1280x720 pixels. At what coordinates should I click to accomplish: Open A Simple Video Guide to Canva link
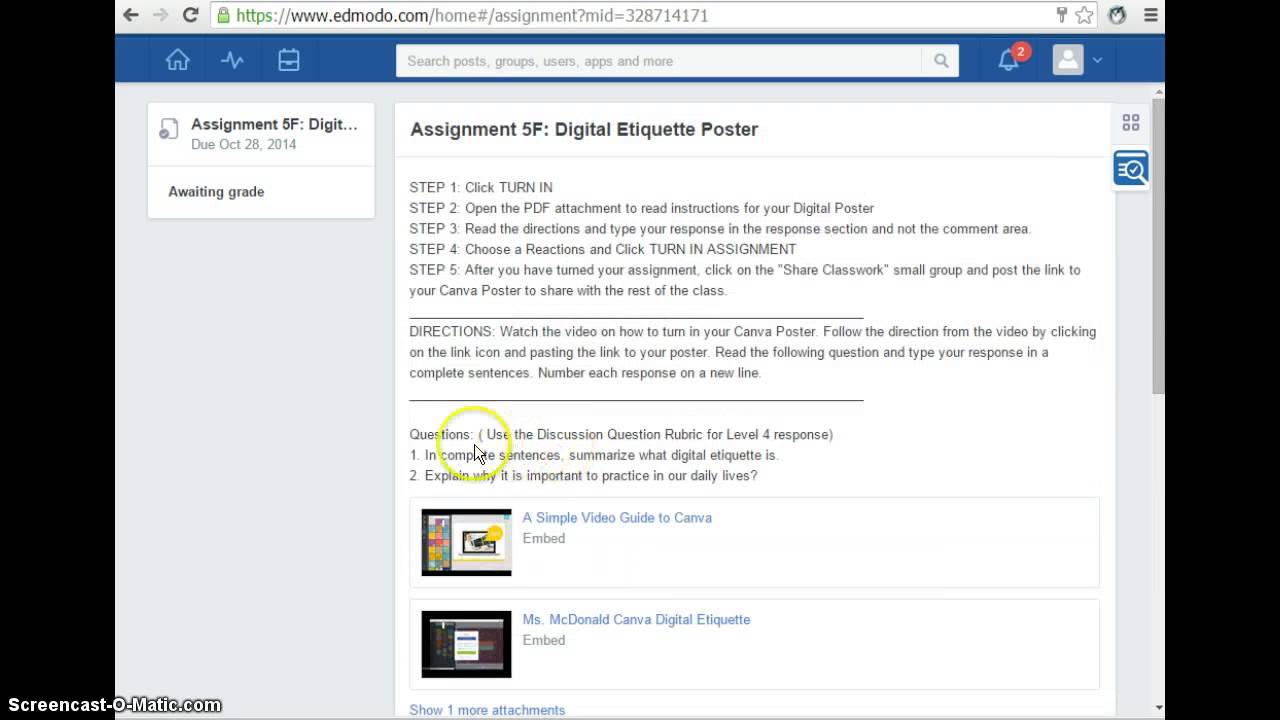[x=617, y=518]
